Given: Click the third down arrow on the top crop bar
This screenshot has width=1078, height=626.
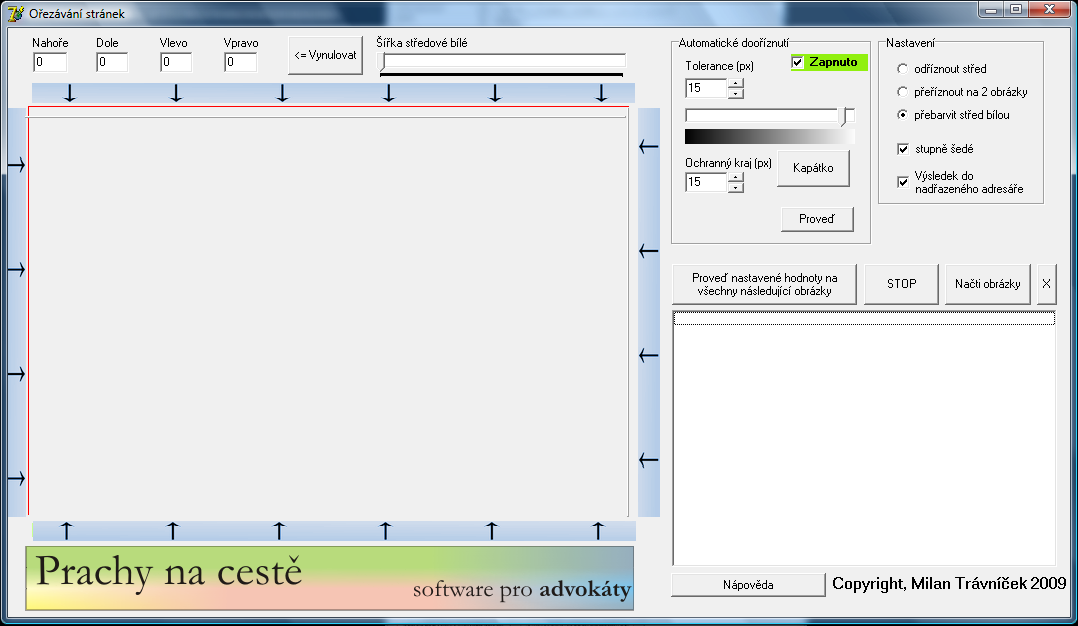Looking at the screenshot, I should click(x=282, y=93).
